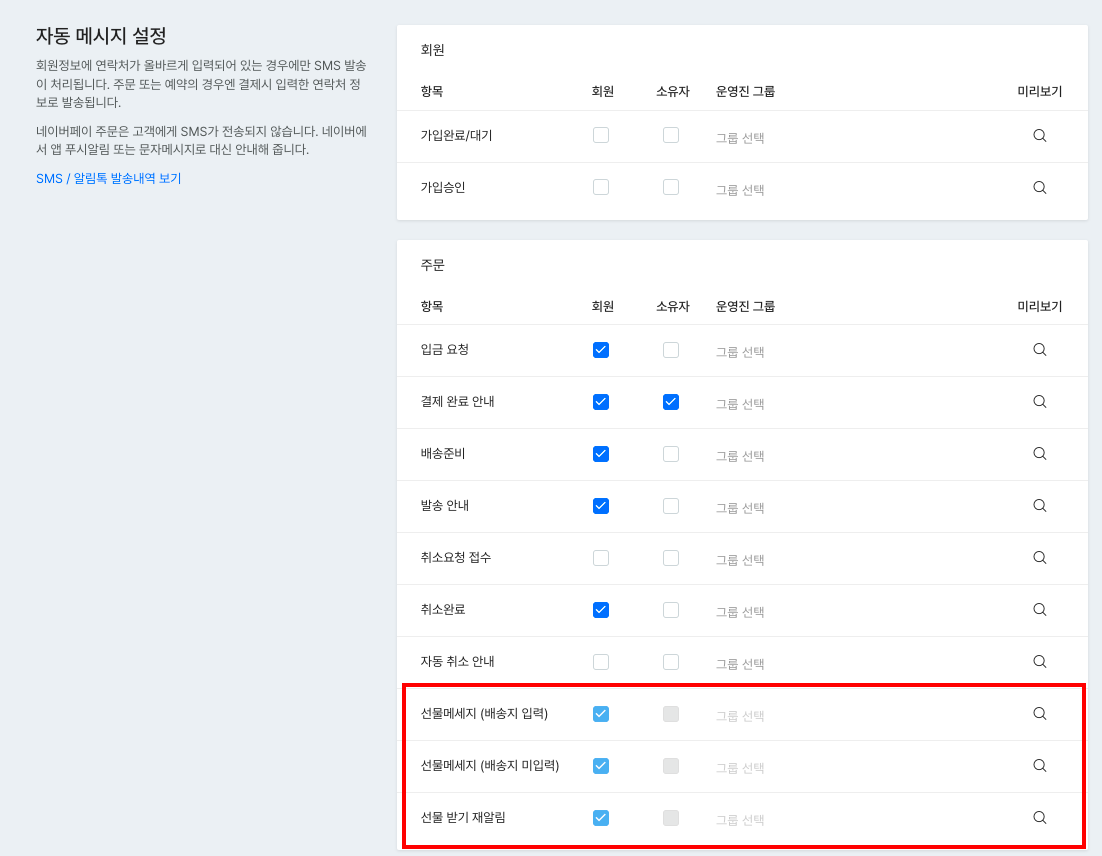
Task: Open preview for 배송준비 message
Action: (1039, 454)
